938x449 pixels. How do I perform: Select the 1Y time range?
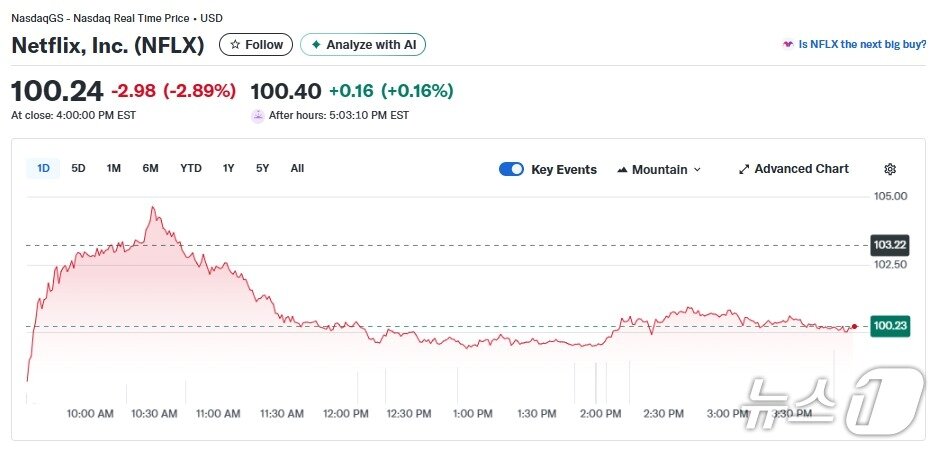pos(229,169)
